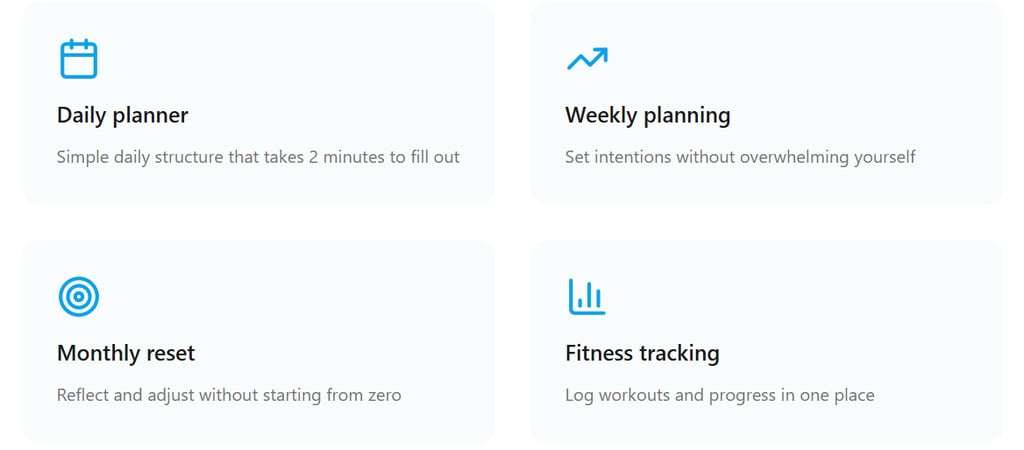Choose the Fitness tracking feature card
Image resolution: width=1024 pixels, height=450 pixels.
point(767,342)
